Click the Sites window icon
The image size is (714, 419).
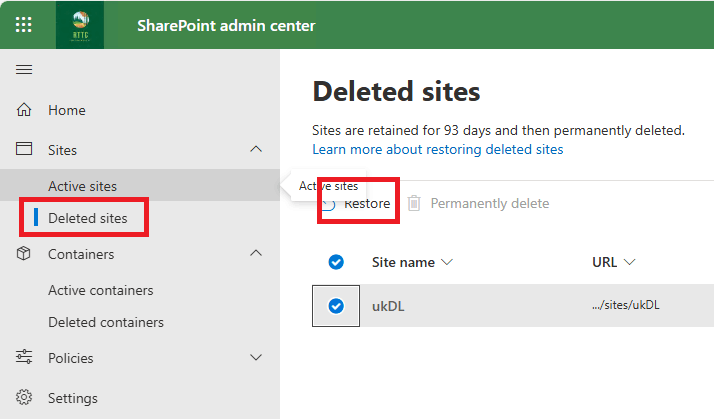coord(24,149)
